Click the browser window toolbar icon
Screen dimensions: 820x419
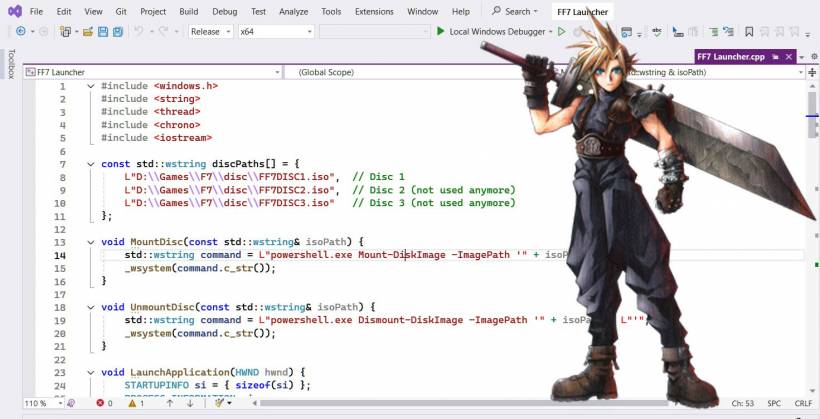(x=626, y=32)
